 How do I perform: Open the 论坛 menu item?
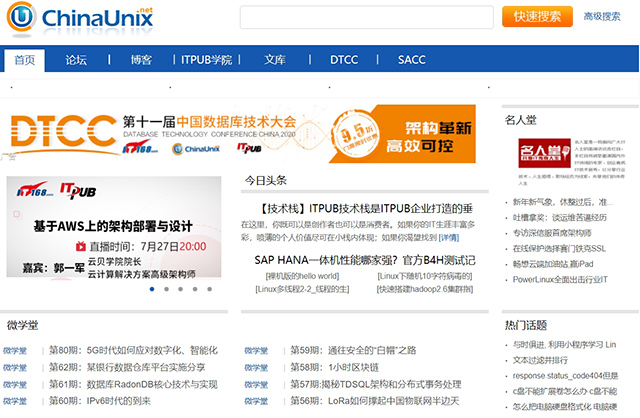[x=76, y=60]
